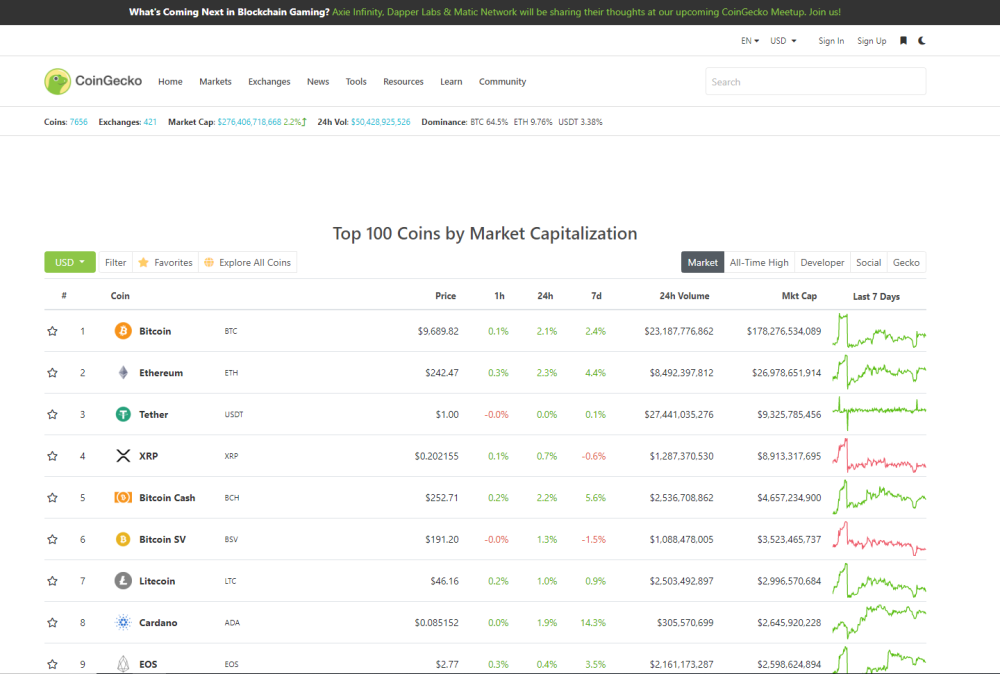Click the Sign In link
The height and width of the screenshot is (674, 1000).
831,41
